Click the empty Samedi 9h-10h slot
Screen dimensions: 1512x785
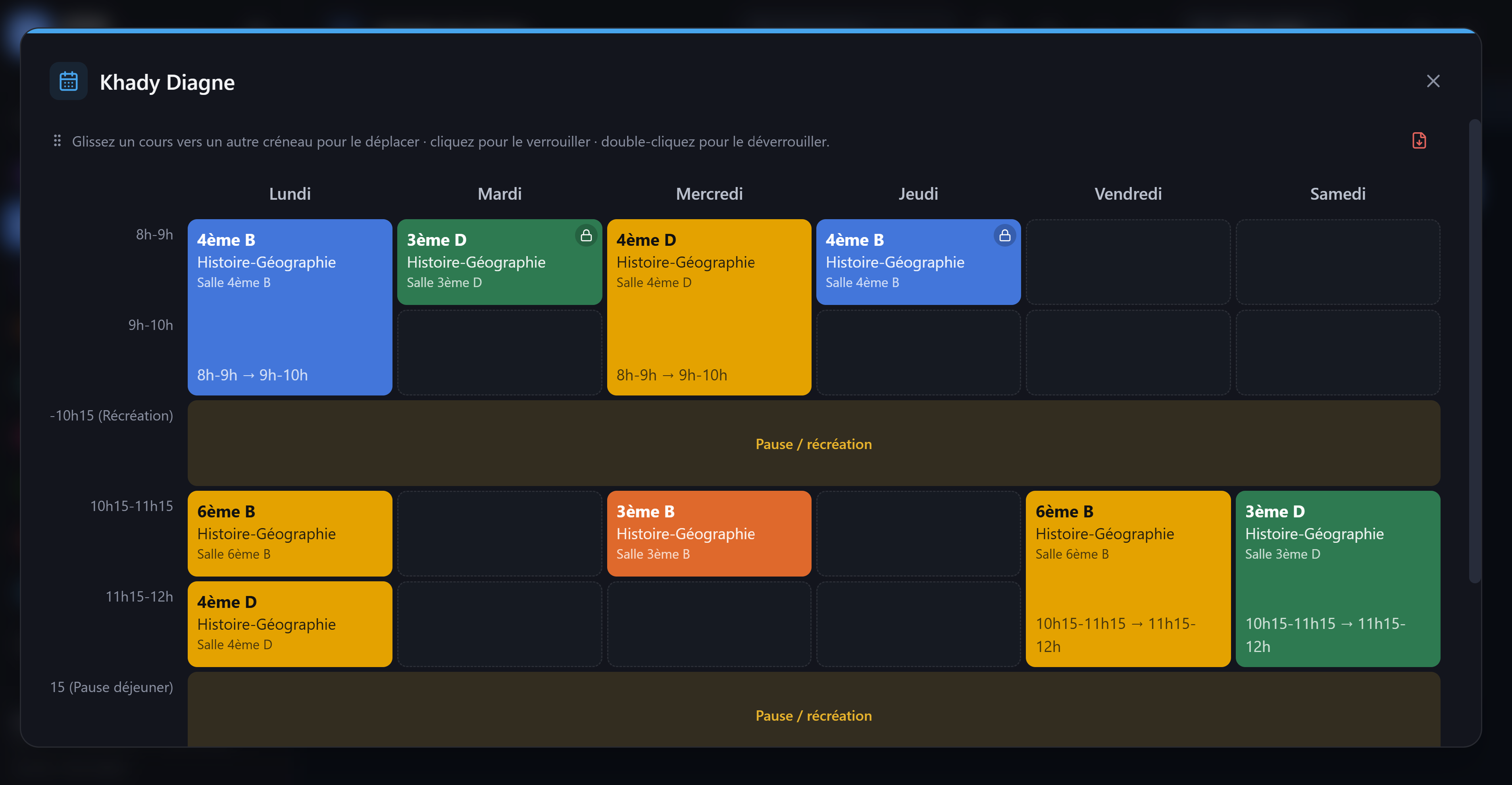(1338, 353)
